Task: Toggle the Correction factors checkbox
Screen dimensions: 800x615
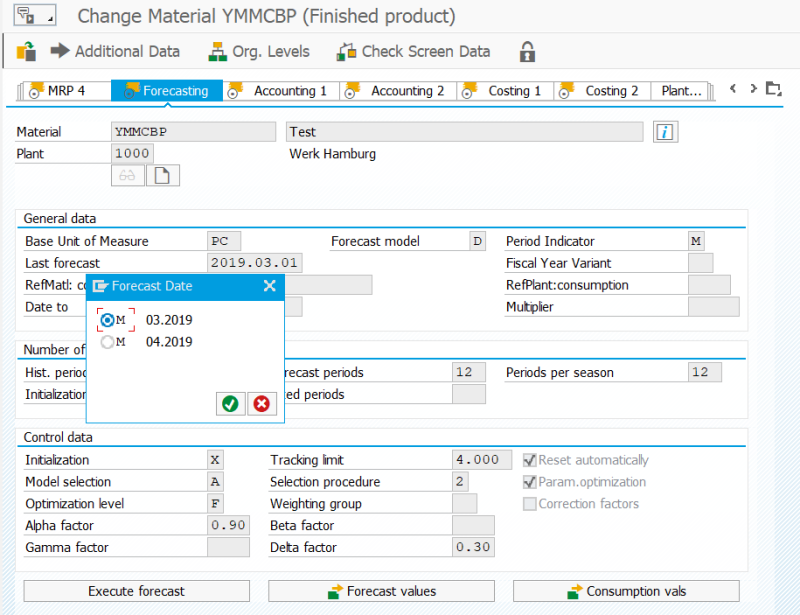Action: click(x=530, y=504)
